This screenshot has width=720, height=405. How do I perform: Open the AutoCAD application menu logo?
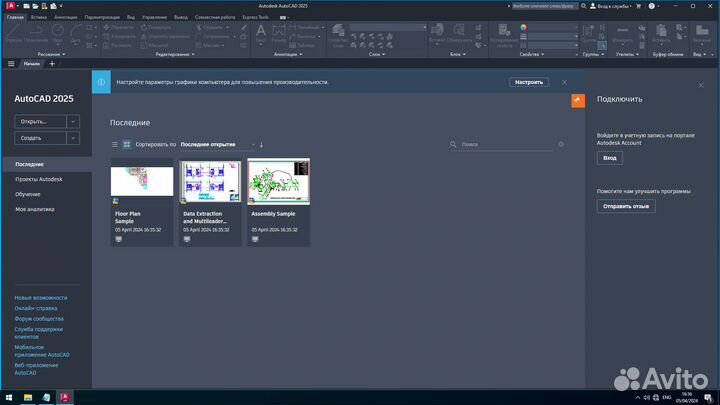11,6
